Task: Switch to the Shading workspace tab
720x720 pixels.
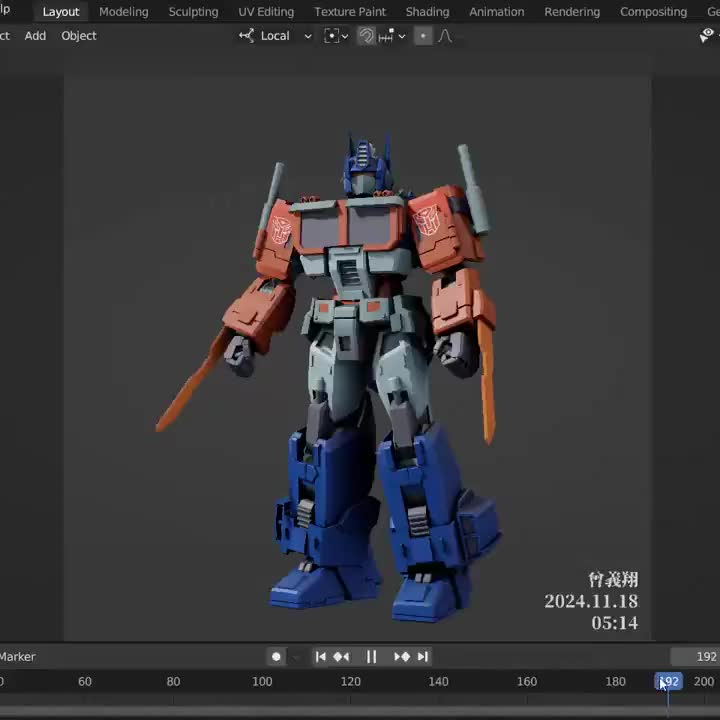Action: (x=427, y=12)
